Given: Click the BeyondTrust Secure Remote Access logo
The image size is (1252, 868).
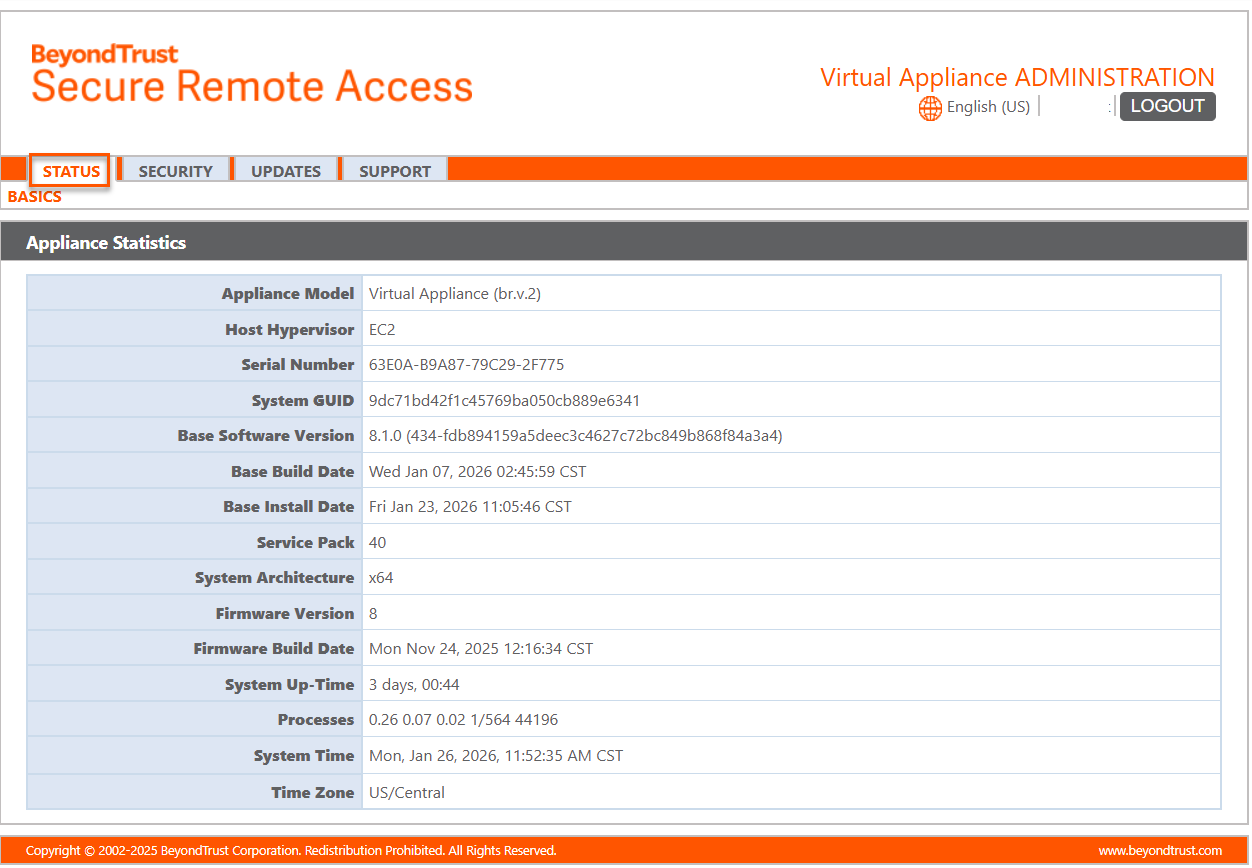Looking at the screenshot, I should coord(252,74).
